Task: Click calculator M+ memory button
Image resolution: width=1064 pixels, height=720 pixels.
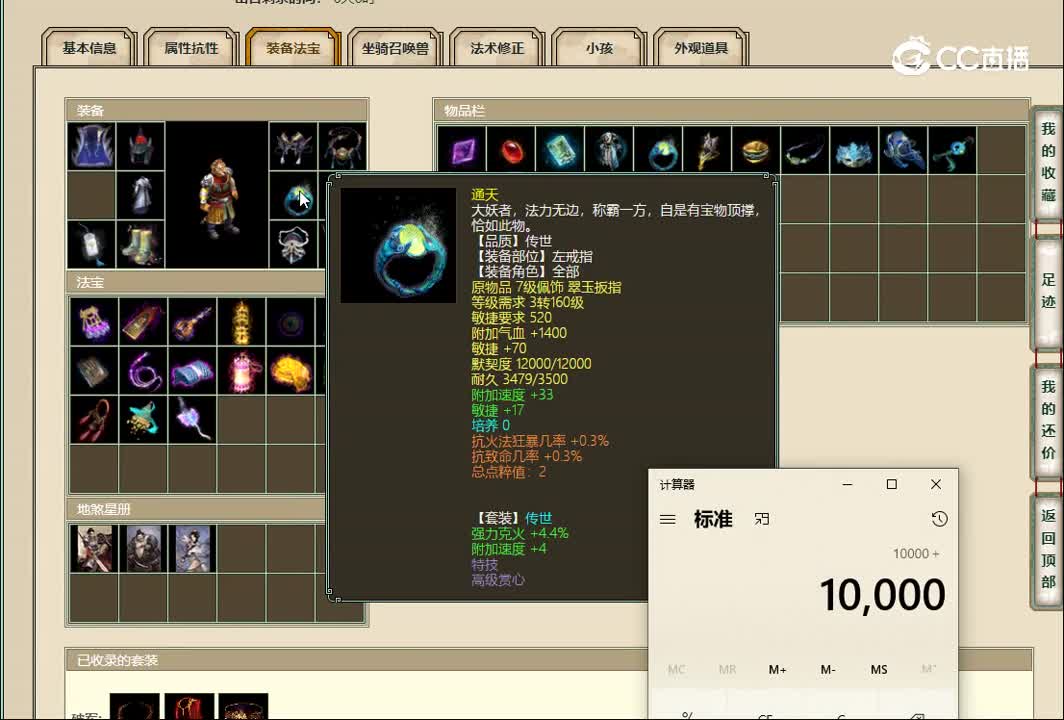Action: point(778,670)
